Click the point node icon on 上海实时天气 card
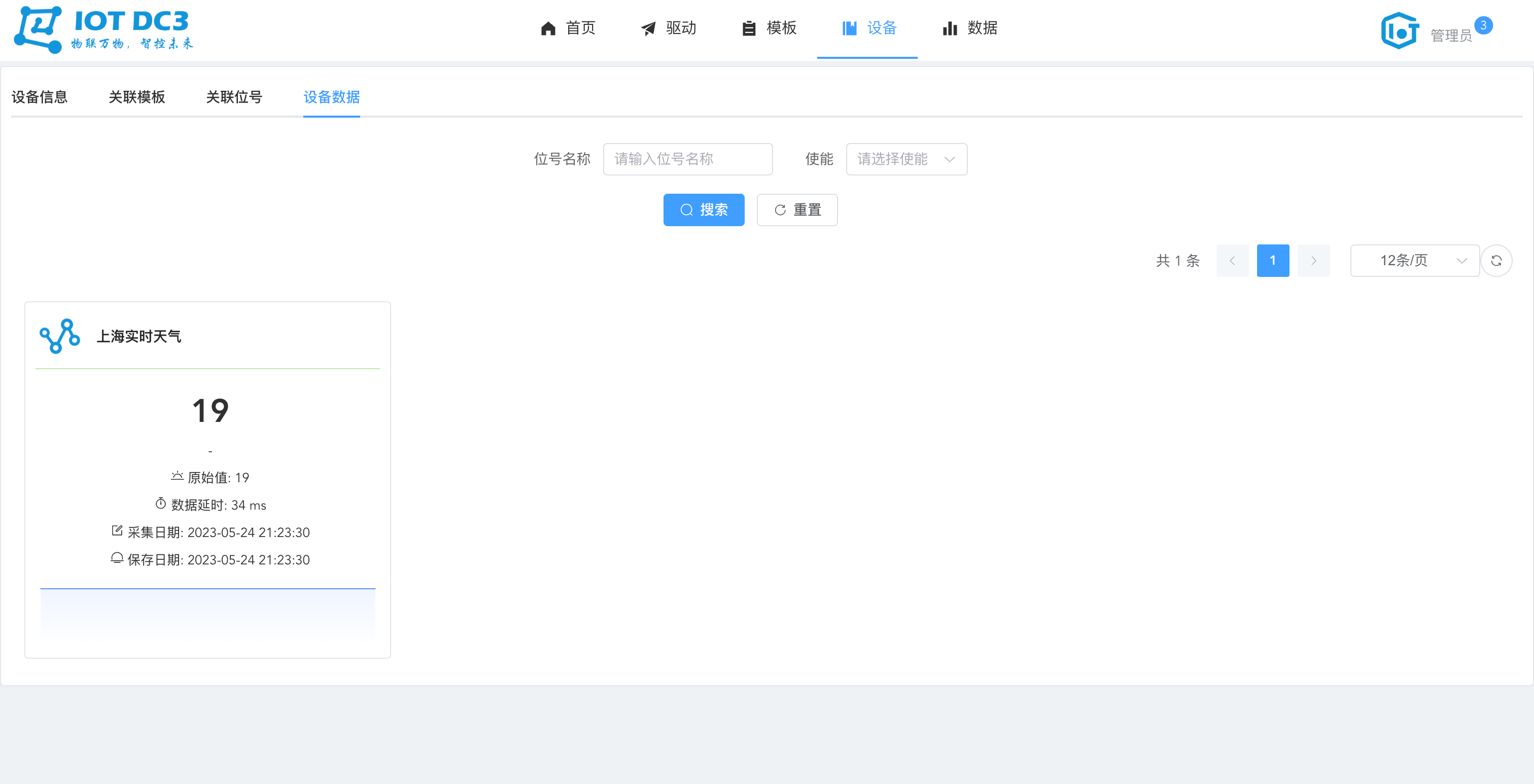The width and height of the screenshot is (1534, 784). click(59, 336)
